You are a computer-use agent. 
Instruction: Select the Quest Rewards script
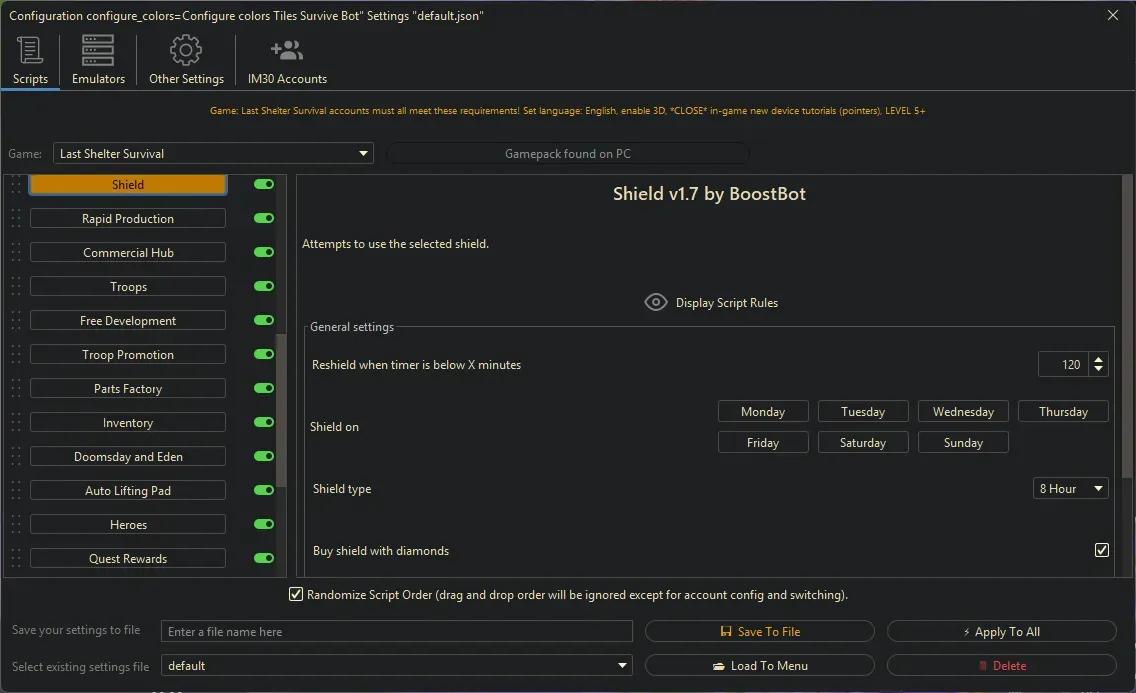[128, 559]
